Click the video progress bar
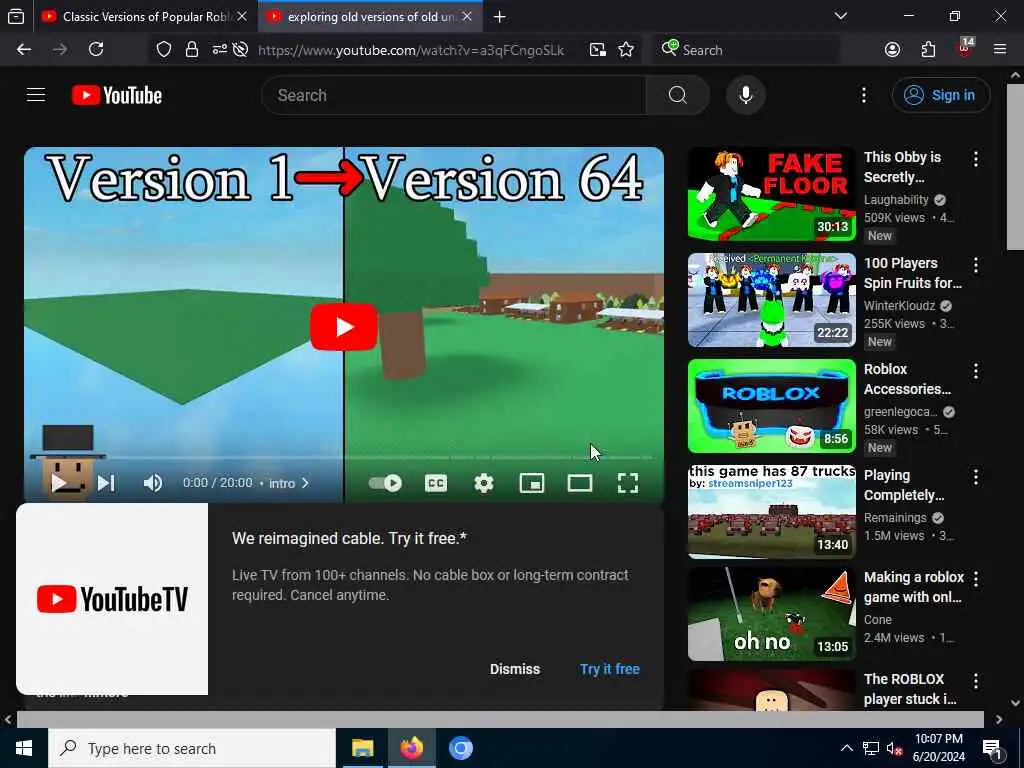 coord(344,458)
